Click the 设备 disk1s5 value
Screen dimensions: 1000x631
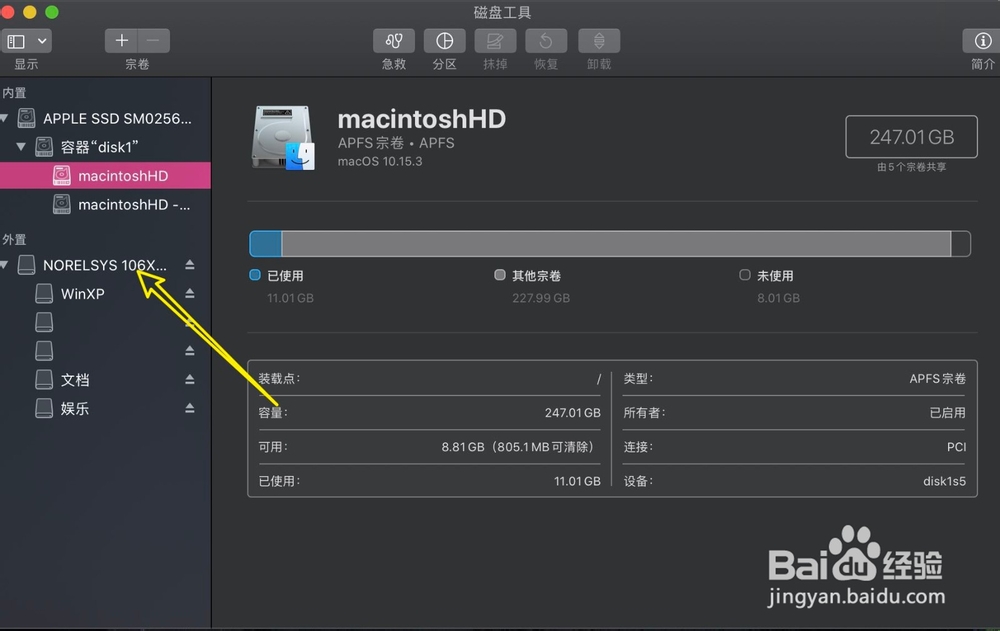pos(945,481)
